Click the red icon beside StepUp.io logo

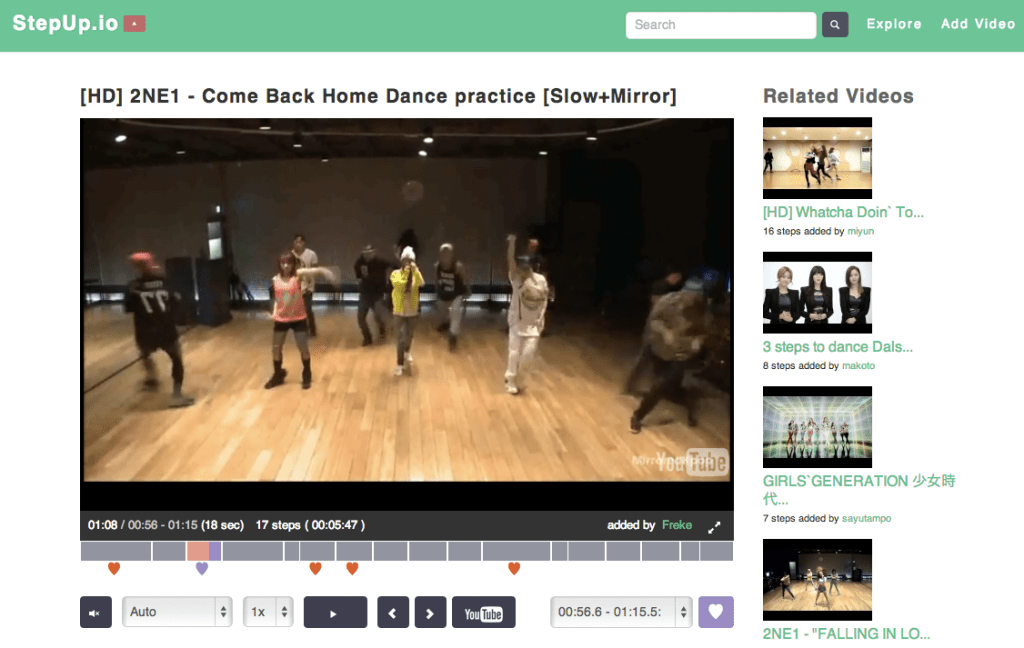135,24
